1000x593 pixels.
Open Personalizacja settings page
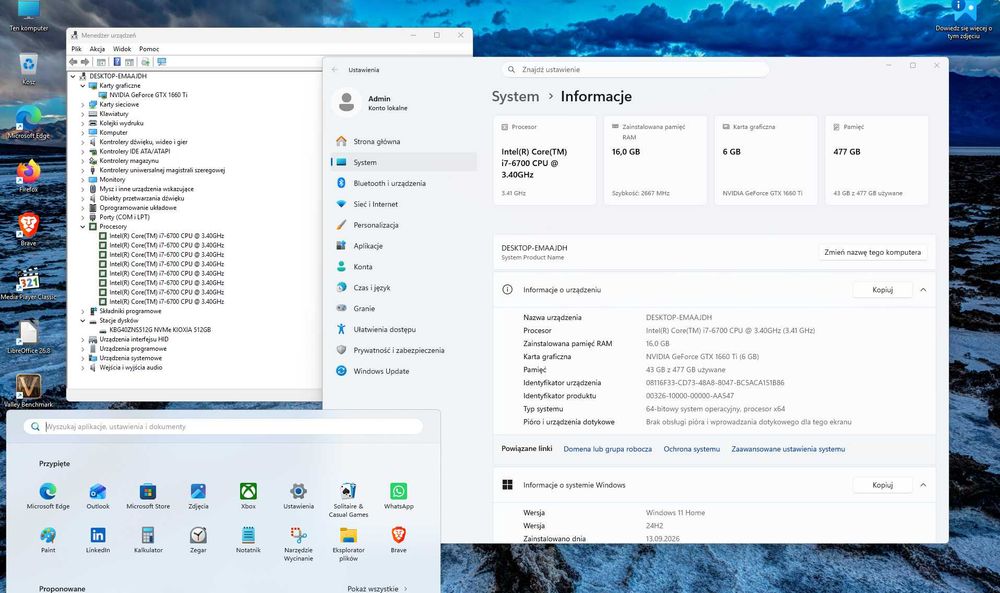404,225
